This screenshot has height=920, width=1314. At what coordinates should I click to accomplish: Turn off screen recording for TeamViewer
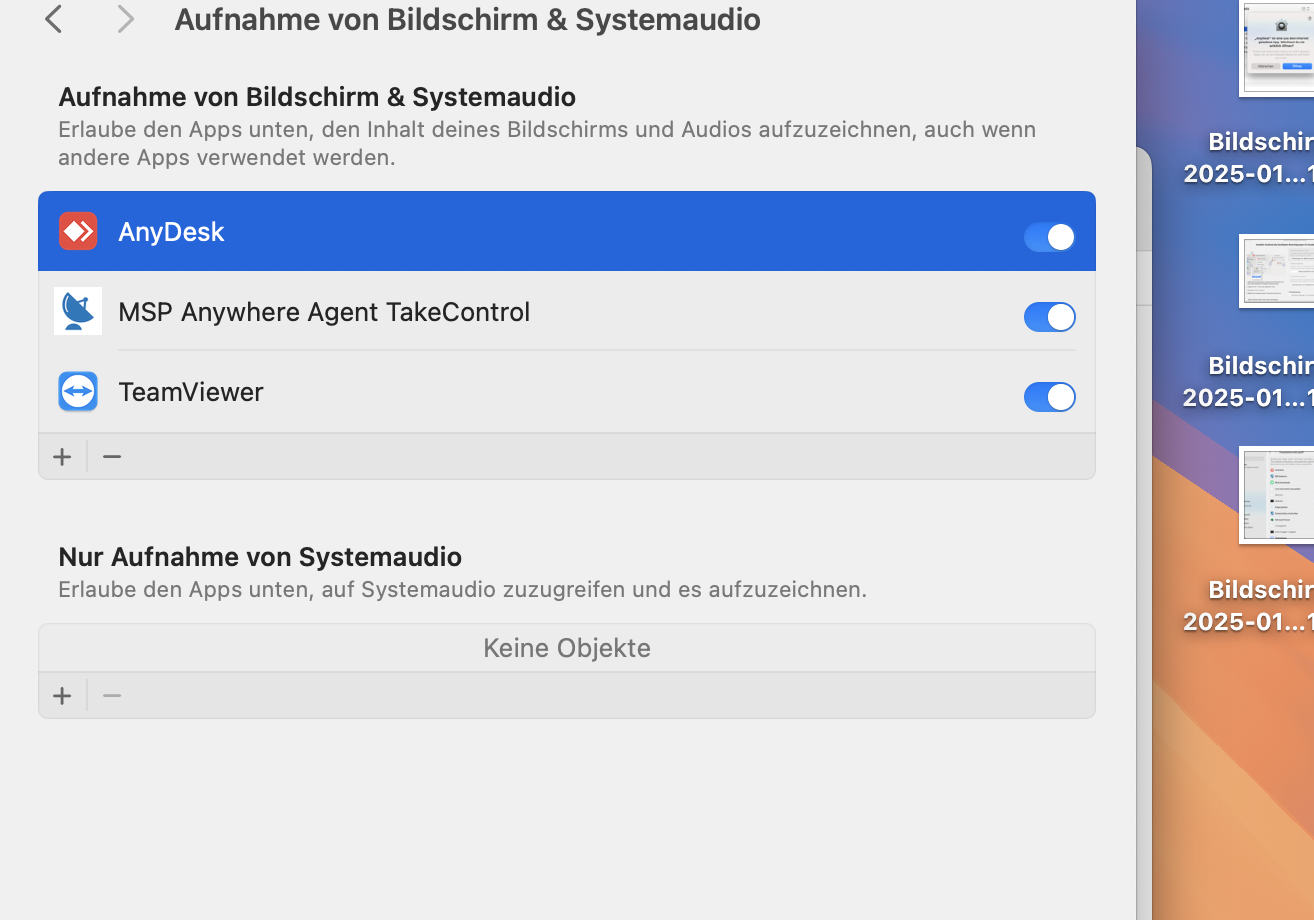pyautogui.click(x=1049, y=397)
